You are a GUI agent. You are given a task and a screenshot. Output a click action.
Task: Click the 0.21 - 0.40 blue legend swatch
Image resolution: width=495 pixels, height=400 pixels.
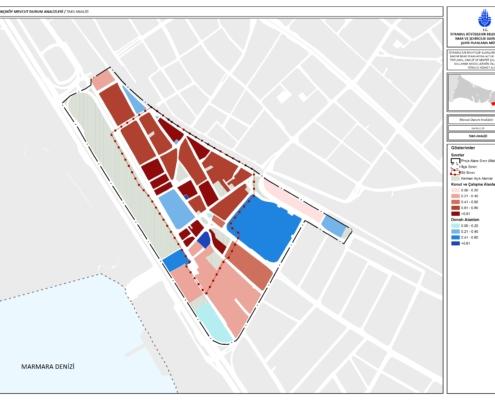[x=455, y=232]
